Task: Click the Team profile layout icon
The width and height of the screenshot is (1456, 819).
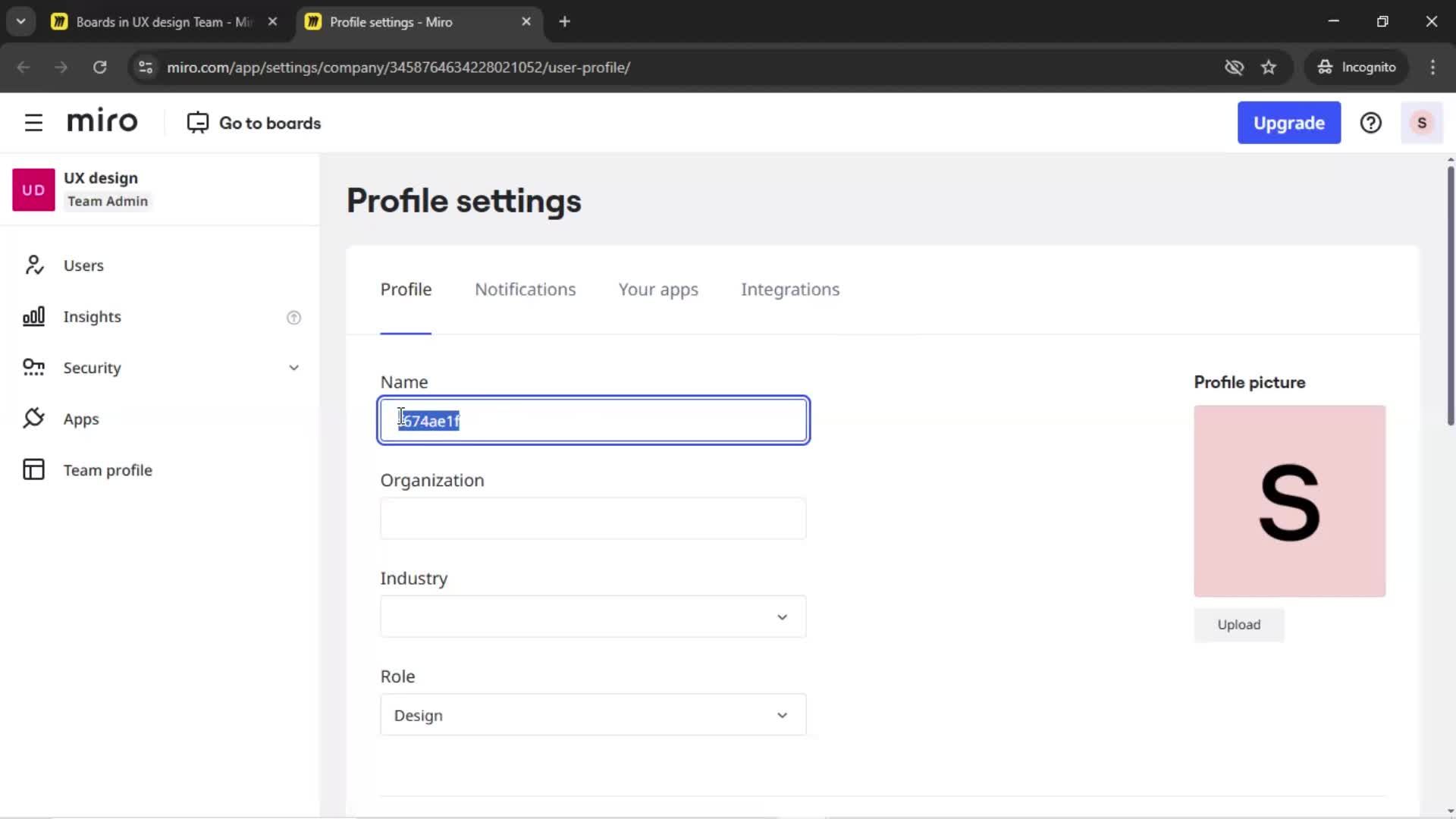Action: point(33,469)
